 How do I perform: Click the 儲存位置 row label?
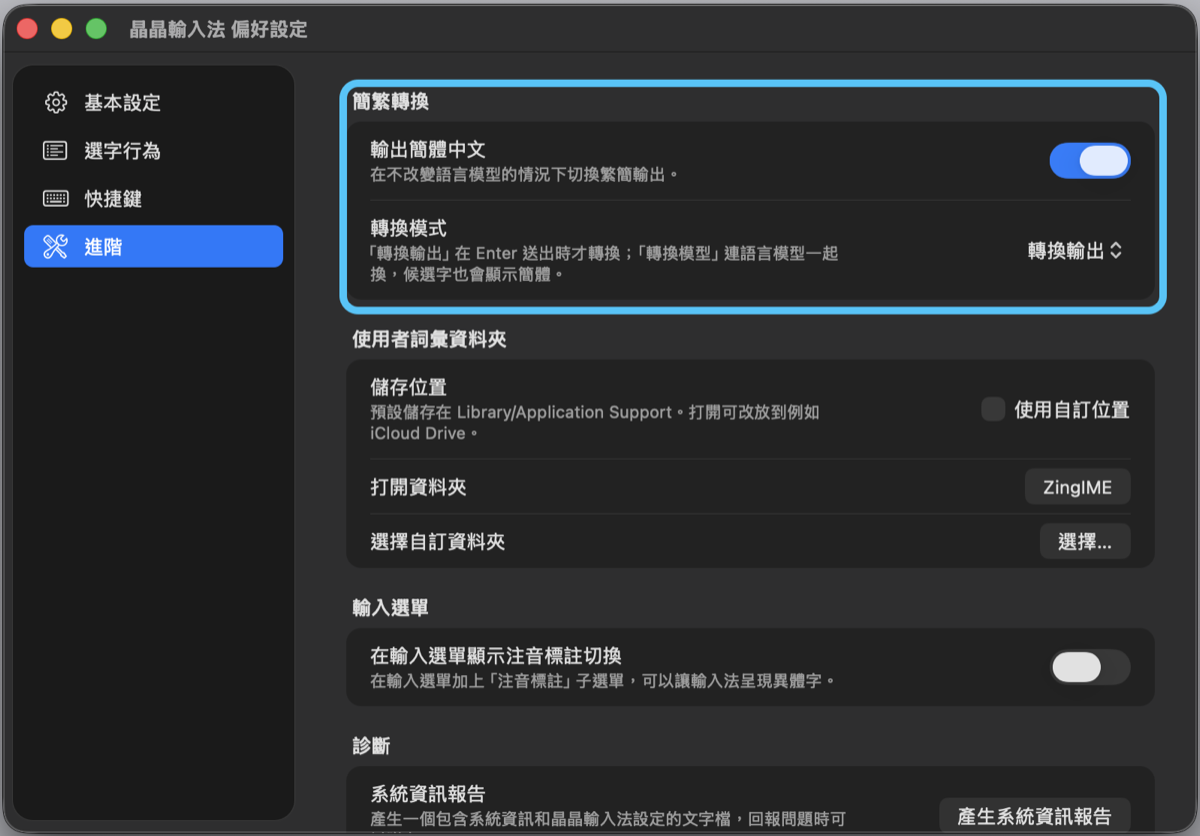pos(408,387)
